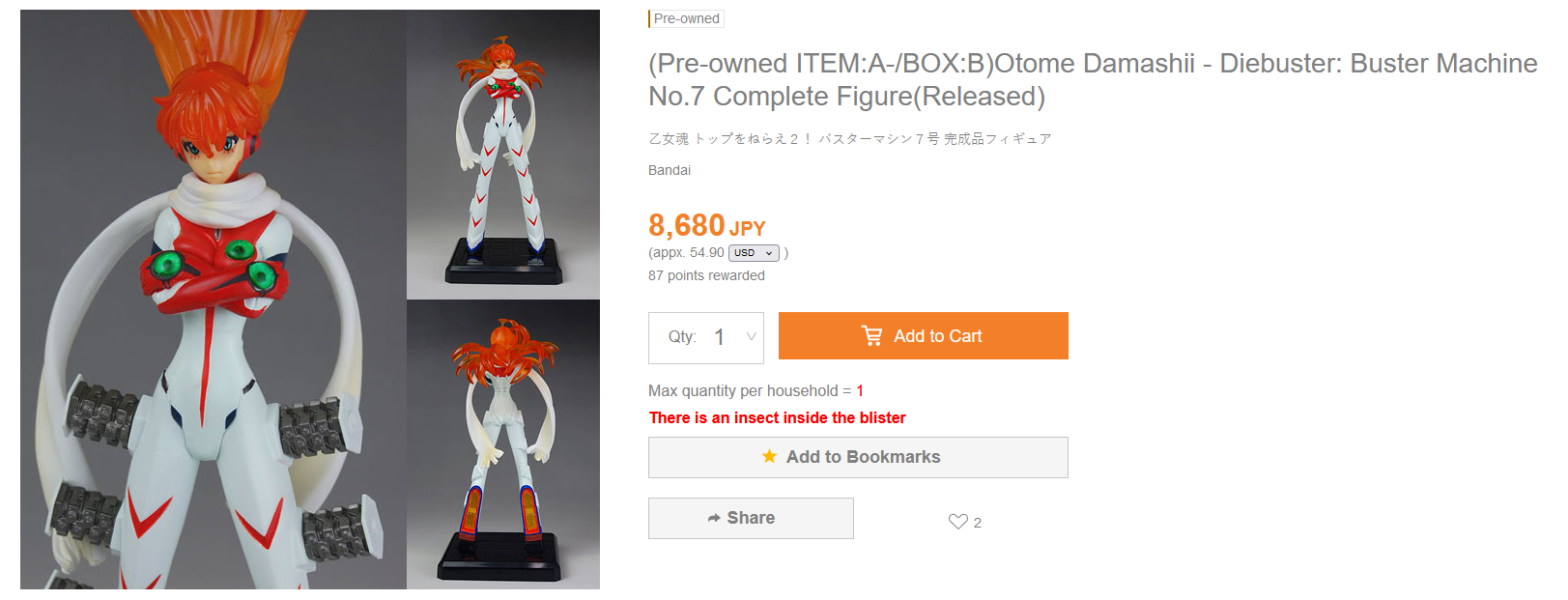Click the share arrow icon
This screenshot has width=1568, height=600.
pyautogui.click(x=714, y=519)
